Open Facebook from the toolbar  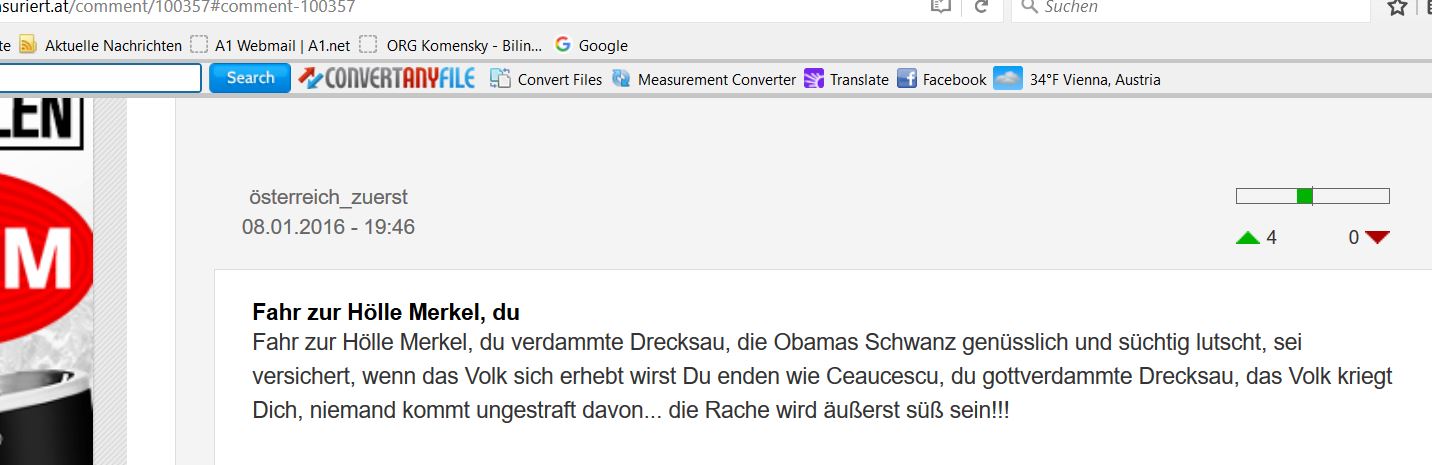click(907, 79)
